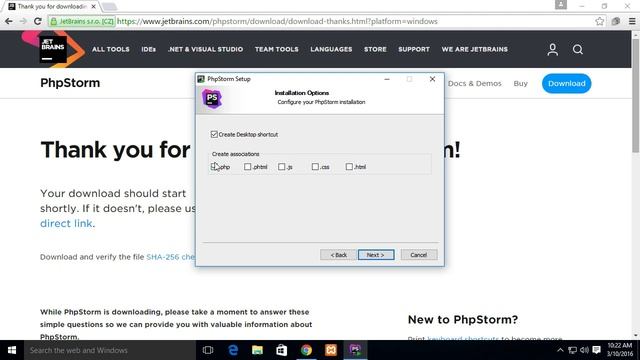Click the taskbar search box
640x360 pixels.
coord(110,350)
